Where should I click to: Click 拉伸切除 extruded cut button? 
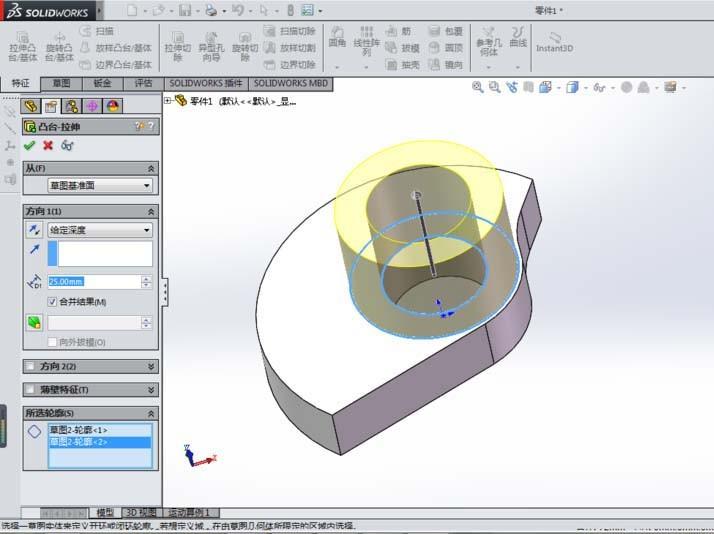tap(178, 46)
